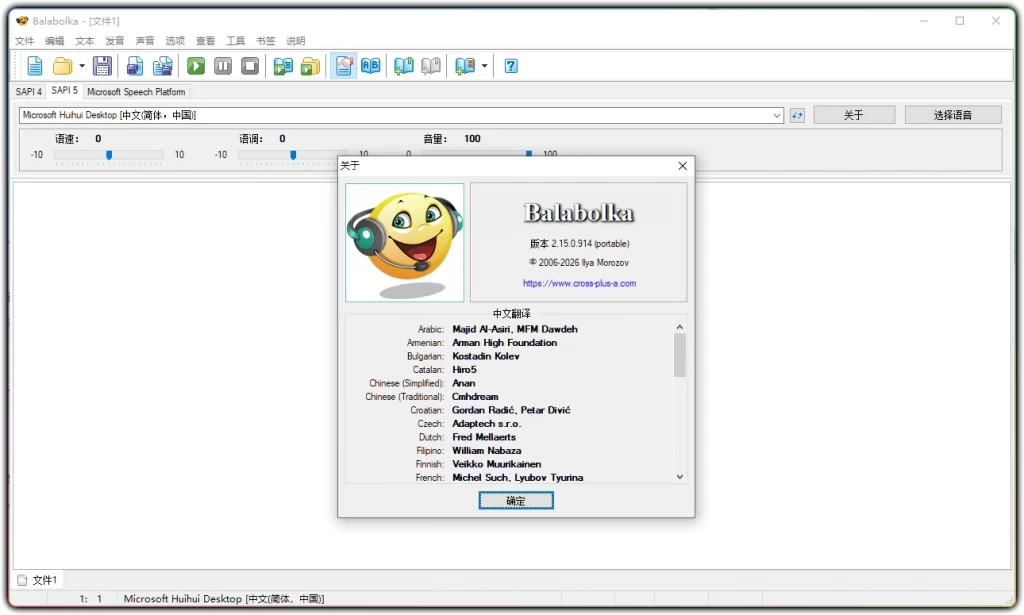Run the AB spelling check tool

(x=369, y=65)
